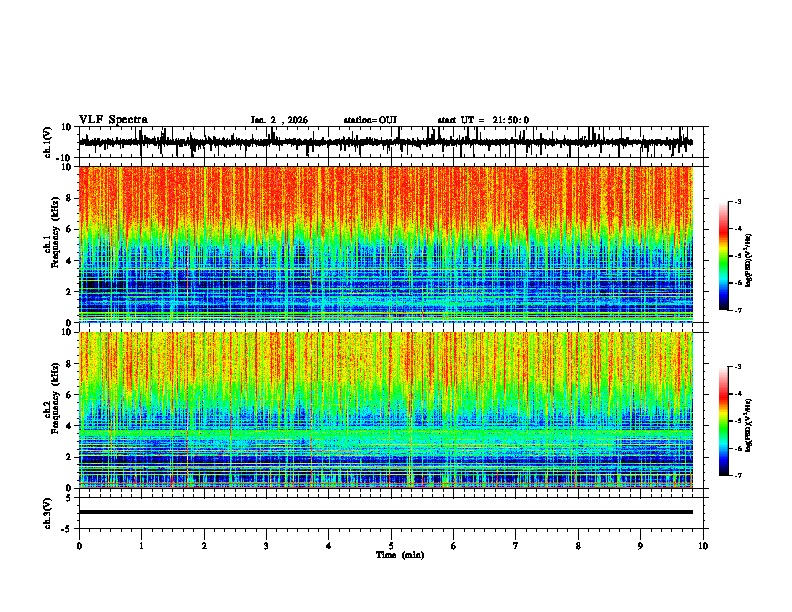Click the "8" kHz tick of ch.2 spectrogram
Screen dimensions: 792x612
[69, 363]
